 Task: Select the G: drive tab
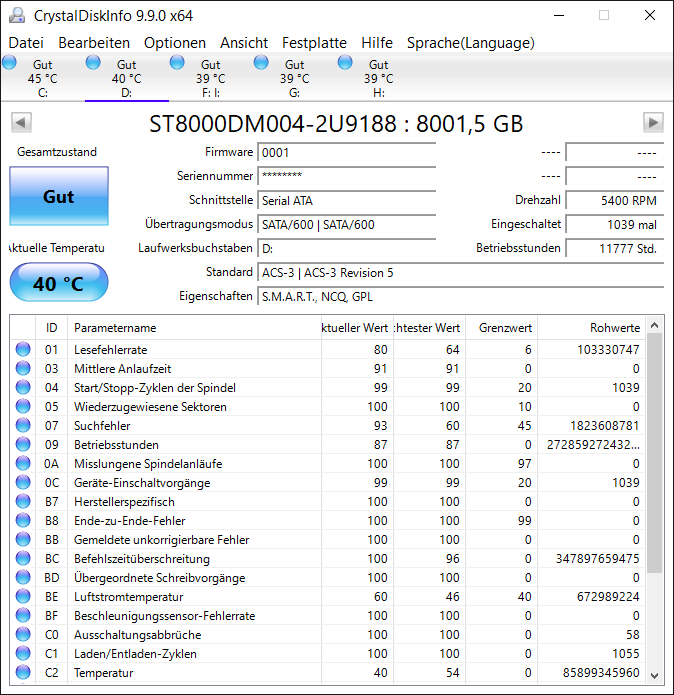coord(294,78)
